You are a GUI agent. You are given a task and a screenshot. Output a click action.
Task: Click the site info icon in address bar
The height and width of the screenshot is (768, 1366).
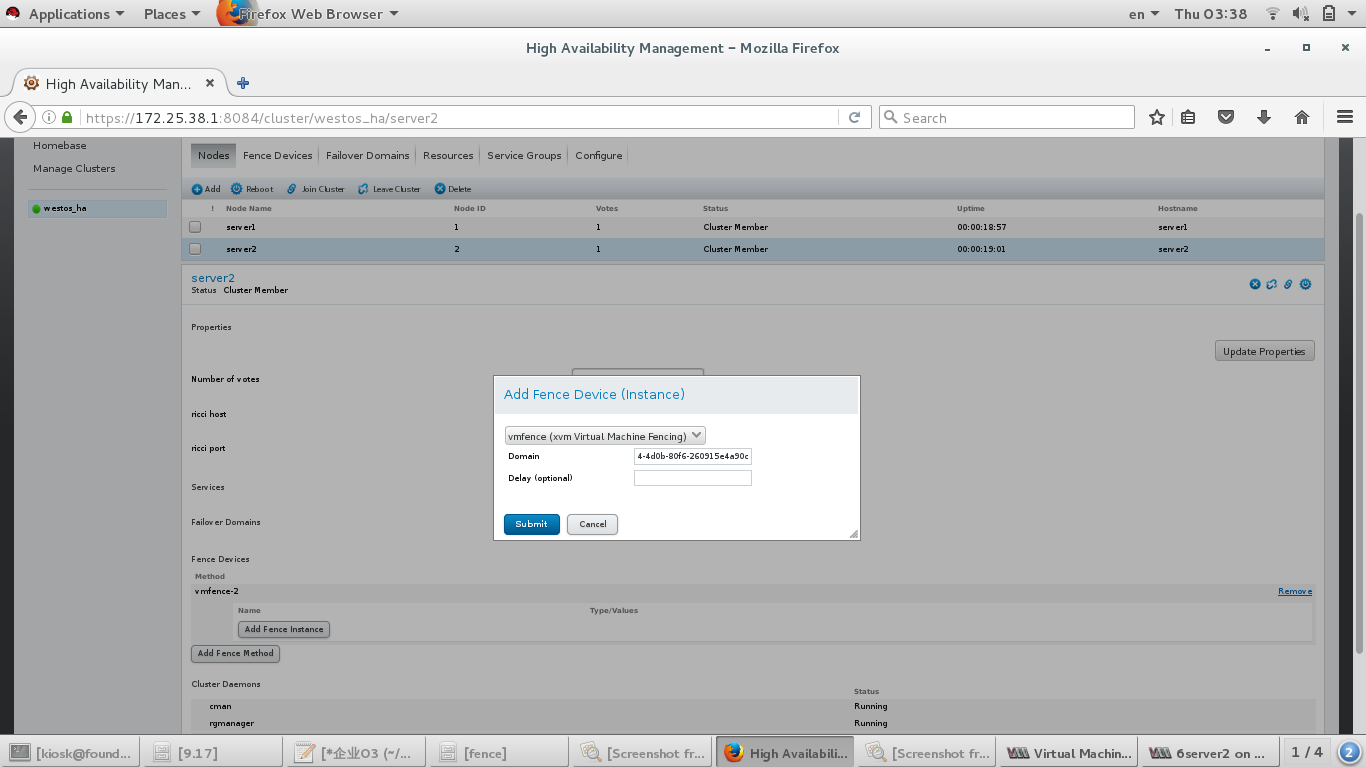click(49, 117)
